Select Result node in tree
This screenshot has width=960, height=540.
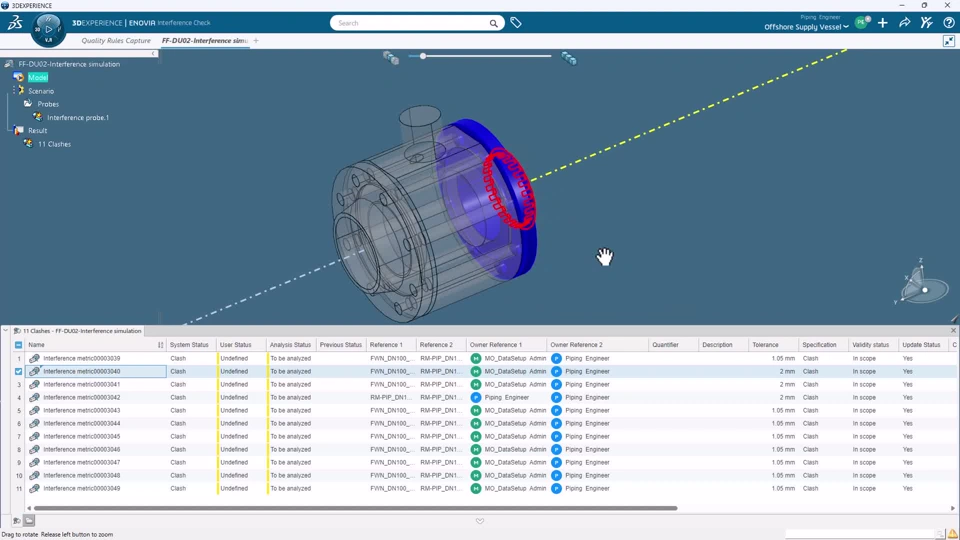pyautogui.click(x=37, y=130)
